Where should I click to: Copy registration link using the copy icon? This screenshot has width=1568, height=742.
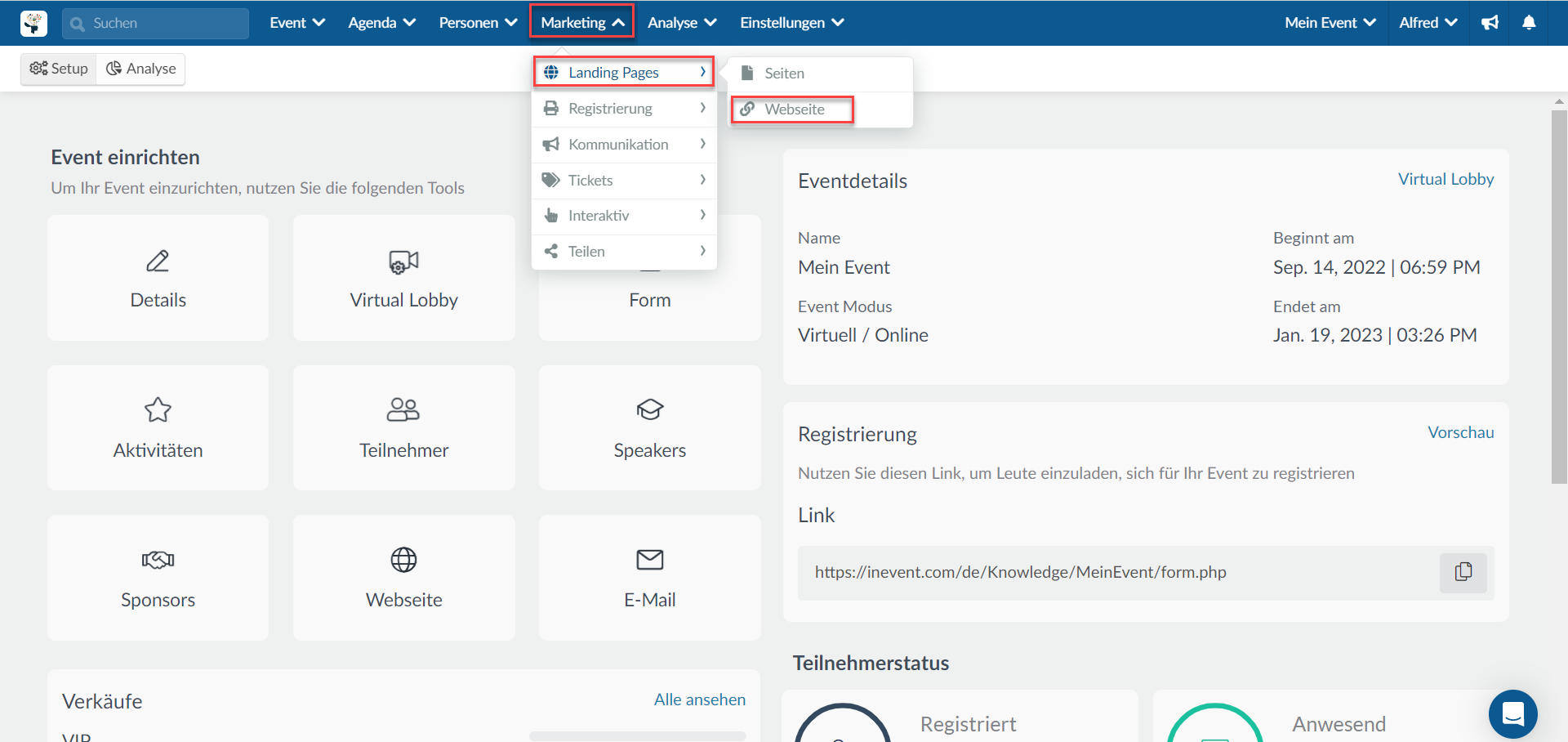tap(1463, 572)
